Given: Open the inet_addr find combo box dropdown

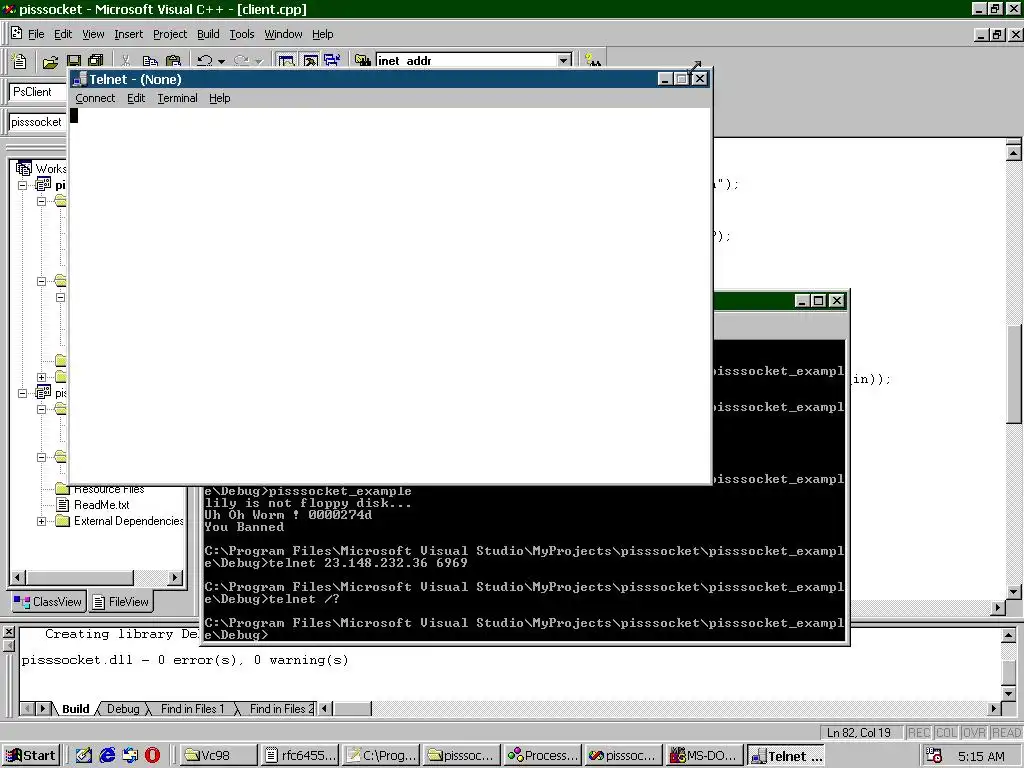Looking at the screenshot, I should coord(564,61).
